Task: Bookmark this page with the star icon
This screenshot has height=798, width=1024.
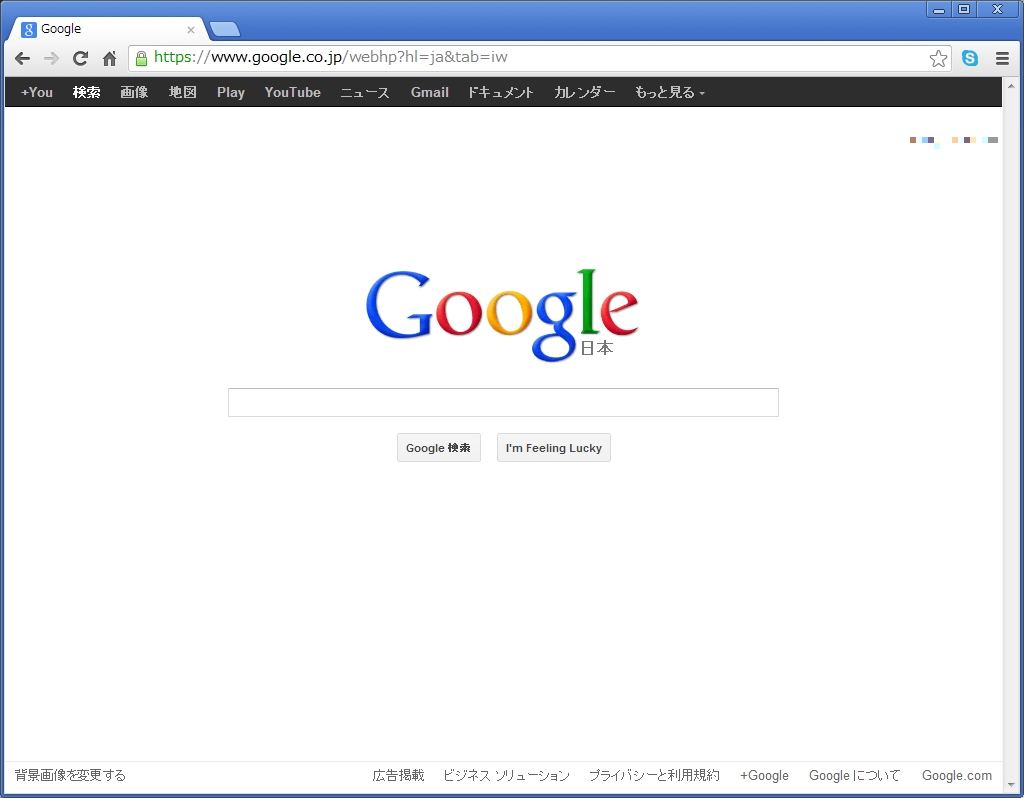Action: [938, 59]
